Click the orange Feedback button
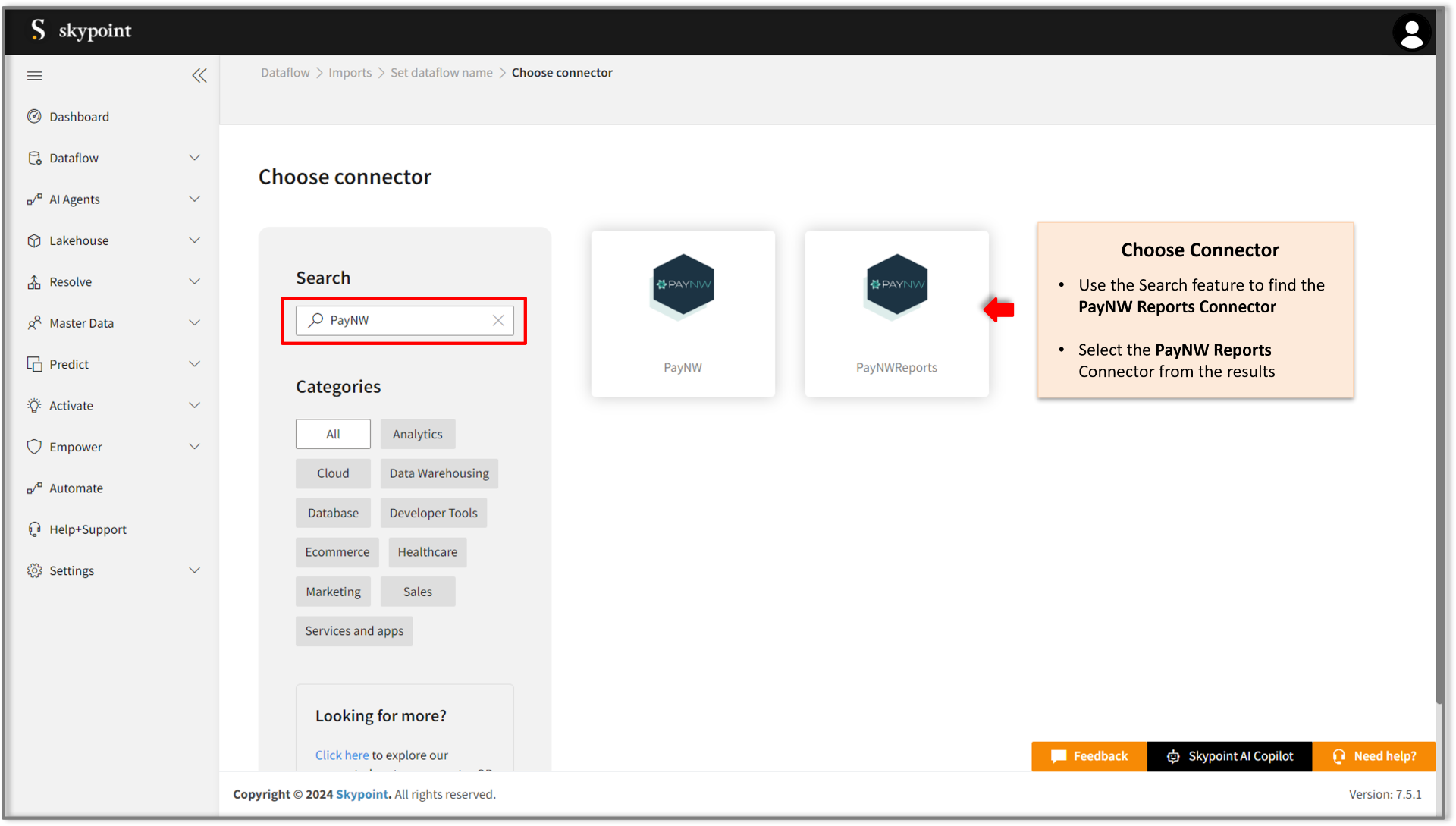Image resolution: width=1456 pixels, height=826 pixels. [1089, 756]
